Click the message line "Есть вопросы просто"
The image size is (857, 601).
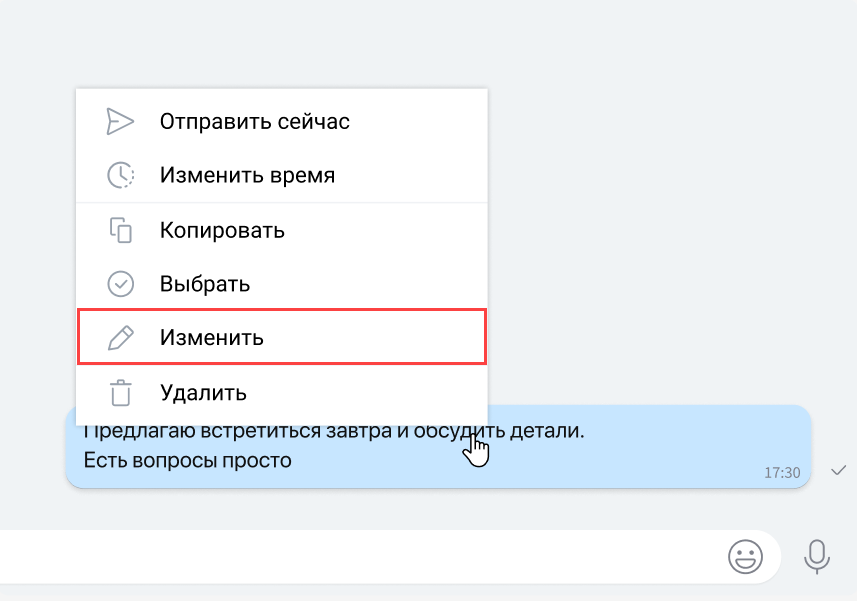tap(187, 461)
